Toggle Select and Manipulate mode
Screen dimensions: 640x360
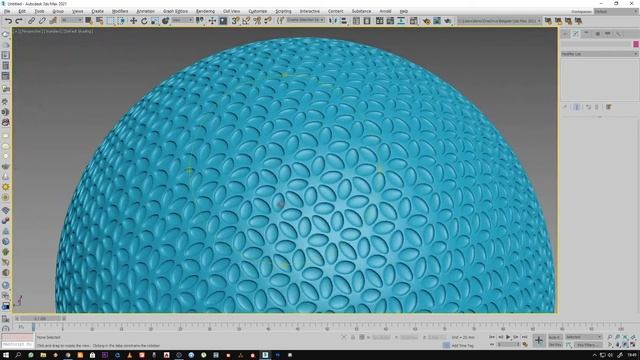pyautogui.click(x=212, y=20)
